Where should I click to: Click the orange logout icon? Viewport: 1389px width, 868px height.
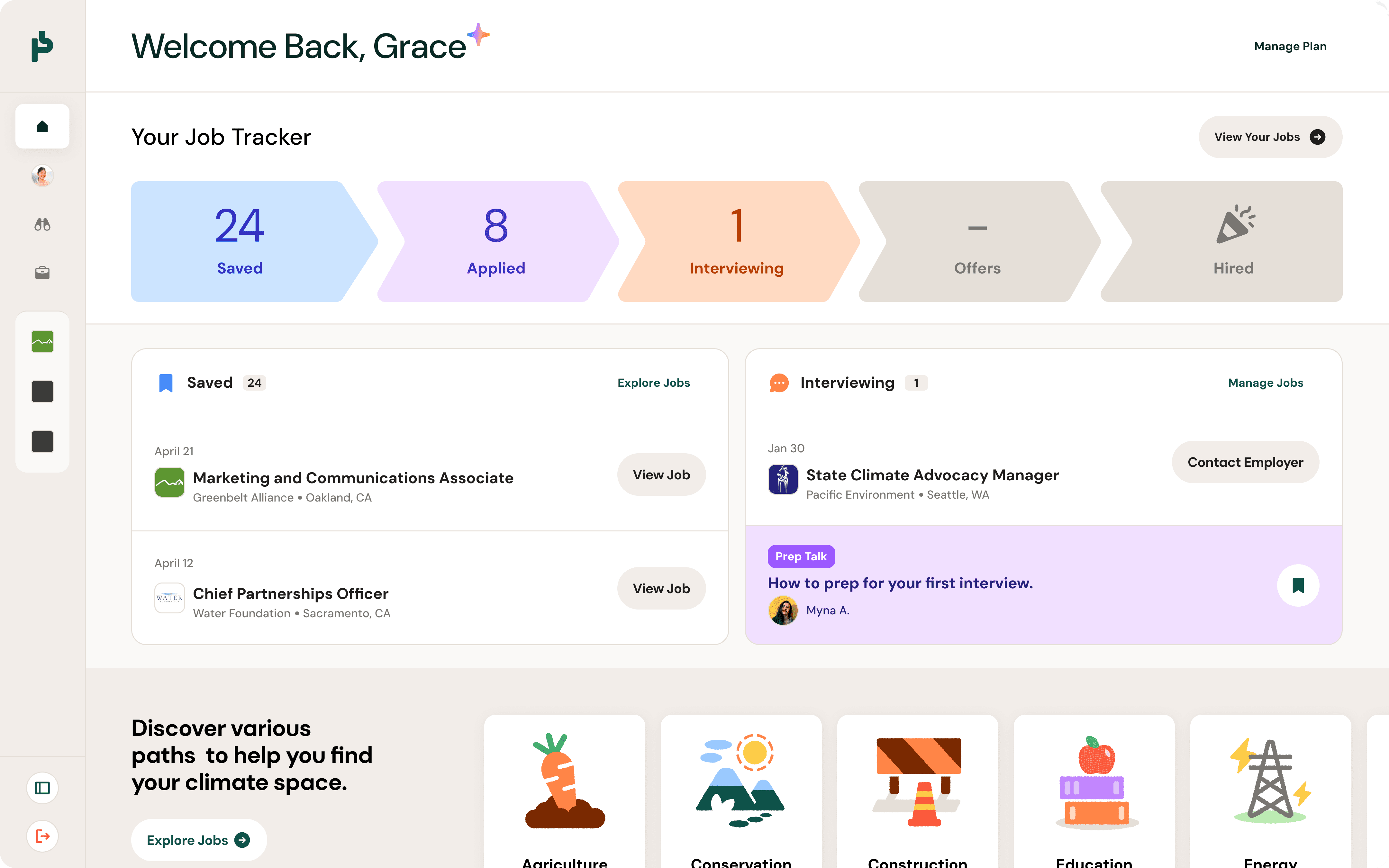click(x=42, y=836)
